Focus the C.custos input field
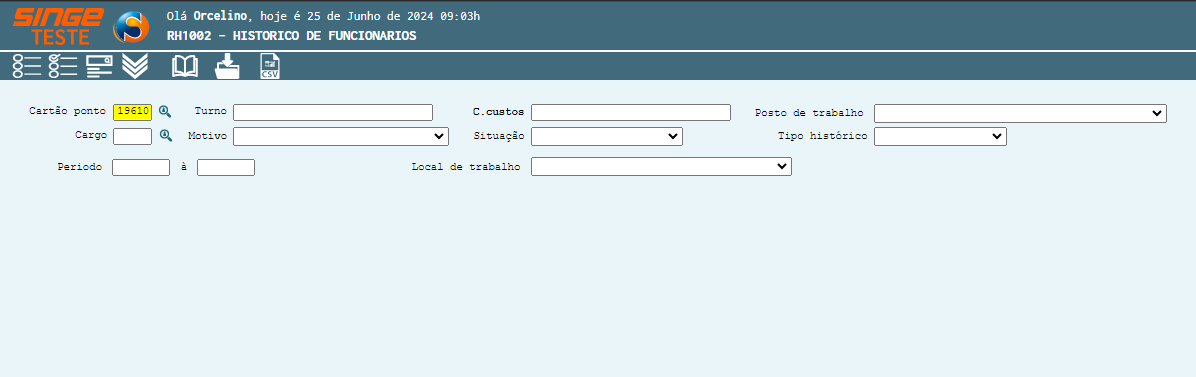The image size is (1196, 377). point(631,112)
